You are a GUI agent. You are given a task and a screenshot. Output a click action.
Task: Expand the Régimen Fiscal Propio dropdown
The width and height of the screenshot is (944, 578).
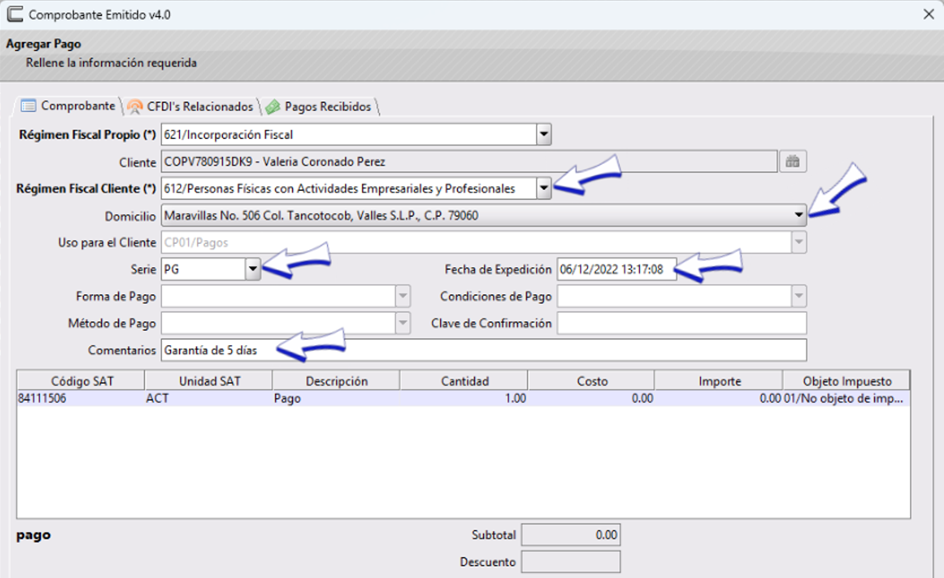tap(544, 134)
